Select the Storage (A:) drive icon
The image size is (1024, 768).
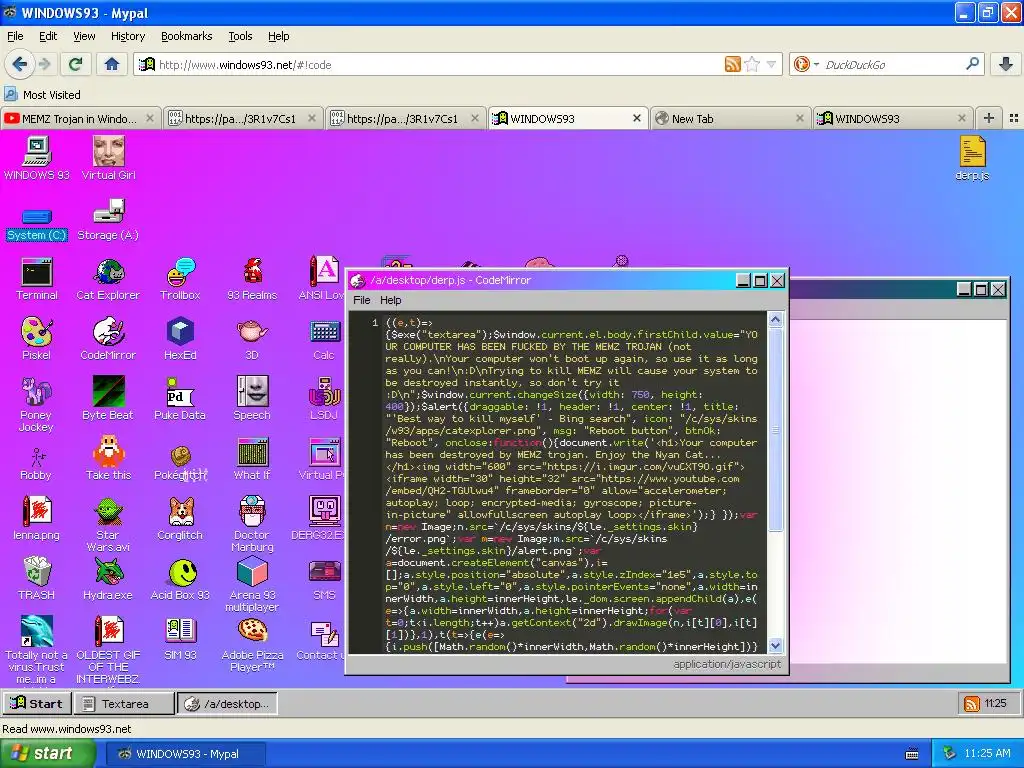point(108,222)
